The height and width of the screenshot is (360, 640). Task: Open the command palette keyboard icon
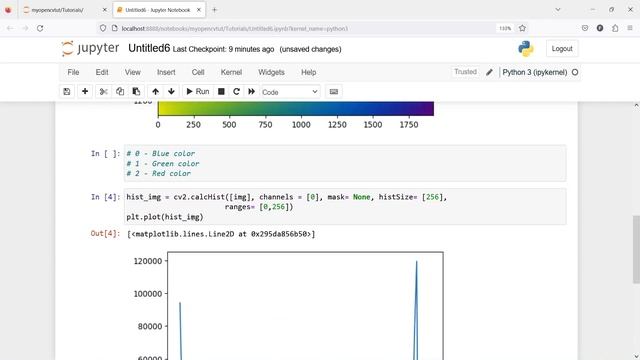click(334, 91)
